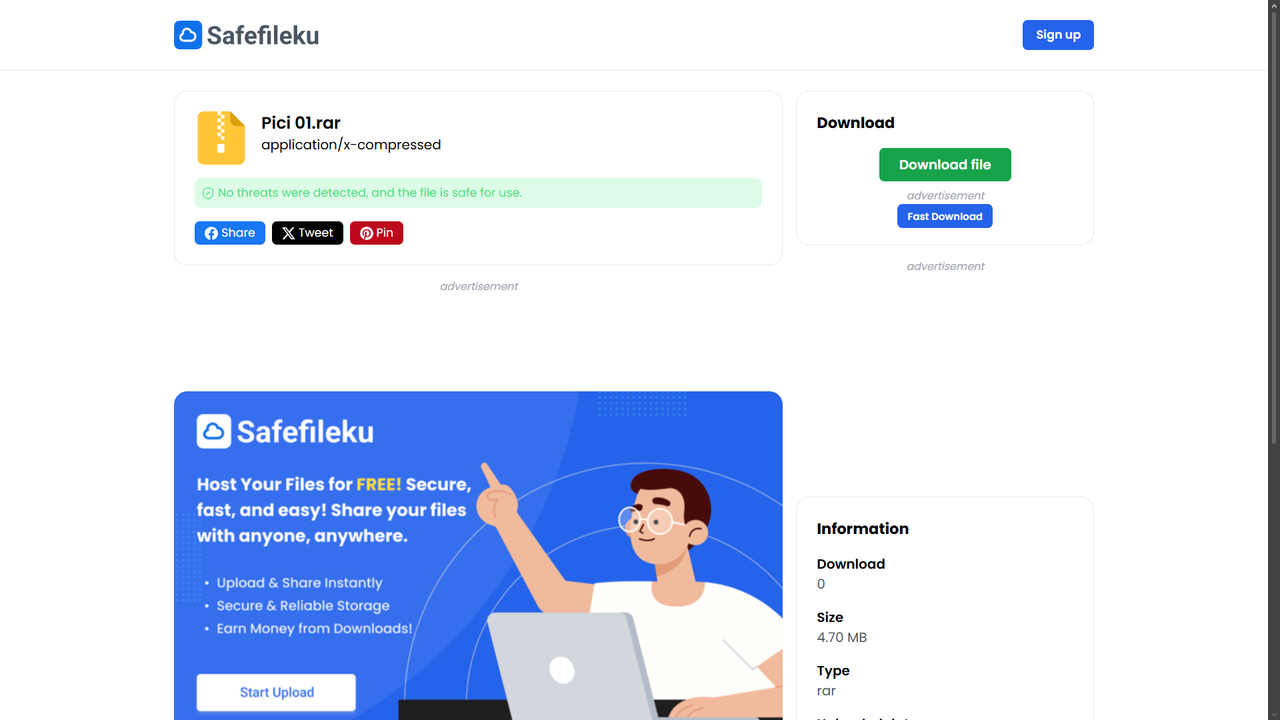The height and width of the screenshot is (720, 1280).
Task: Click Start Upload in the banner
Action: click(276, 692)
